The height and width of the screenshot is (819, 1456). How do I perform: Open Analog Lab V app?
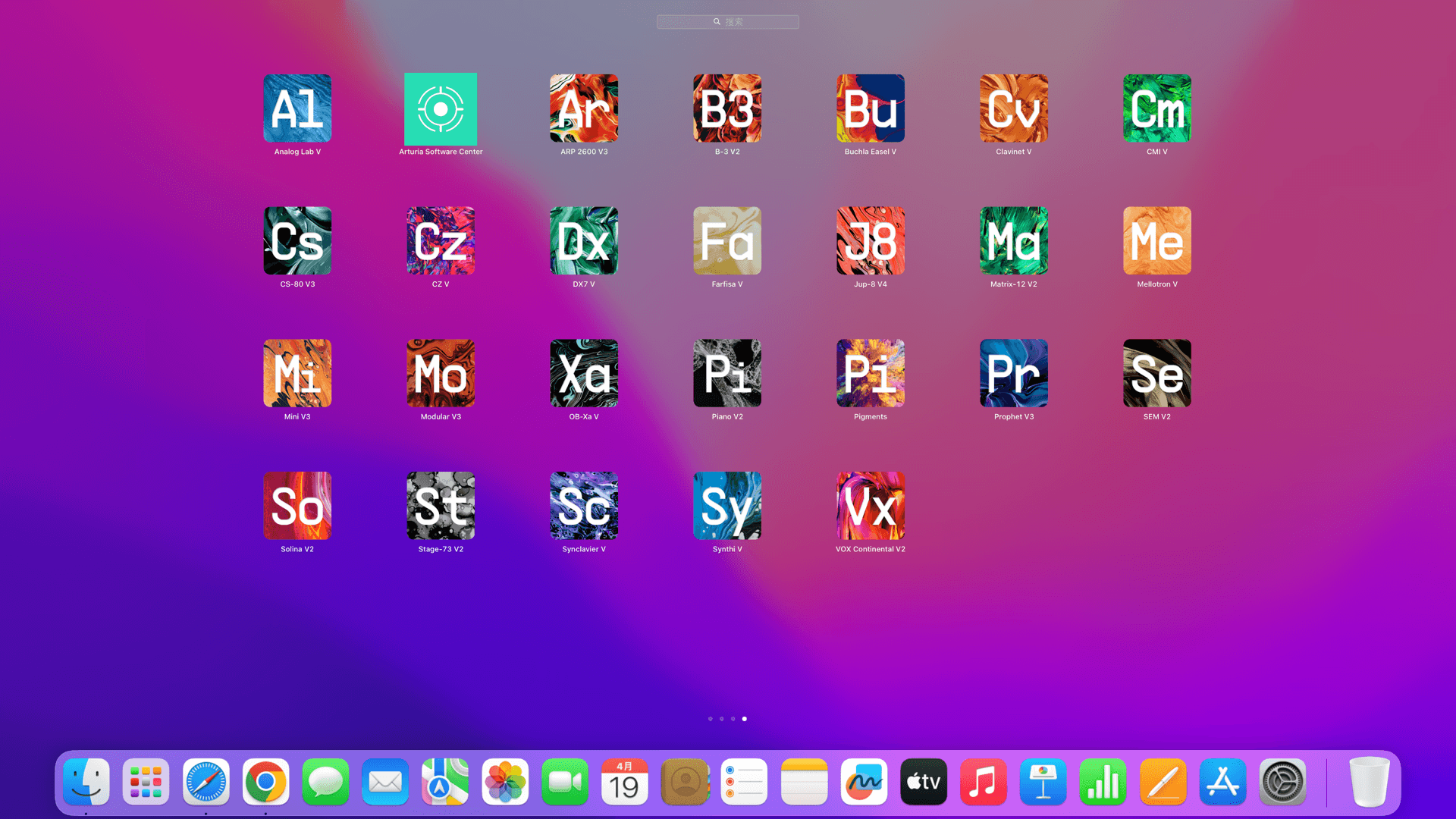click(297, 108)
